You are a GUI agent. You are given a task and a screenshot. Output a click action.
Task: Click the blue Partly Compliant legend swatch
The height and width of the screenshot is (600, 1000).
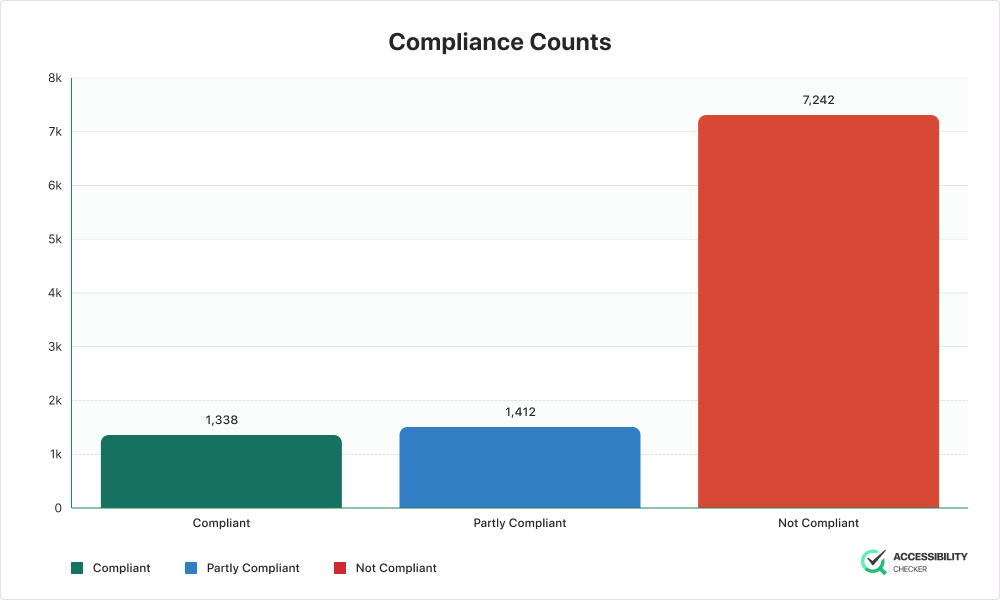(x=191, y=568)
